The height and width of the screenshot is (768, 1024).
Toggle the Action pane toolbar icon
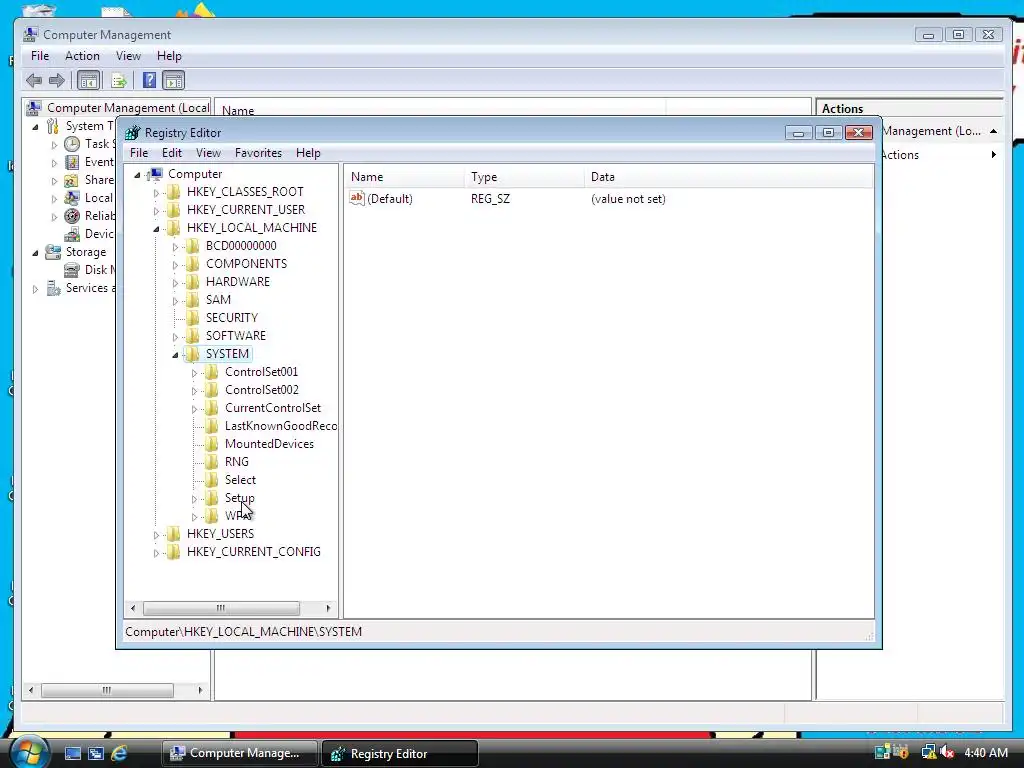point(173,80)
